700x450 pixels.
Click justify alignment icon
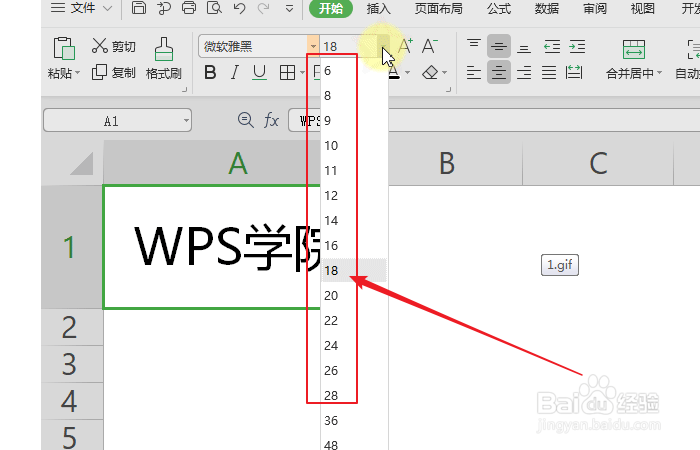[x=549, y=72]
